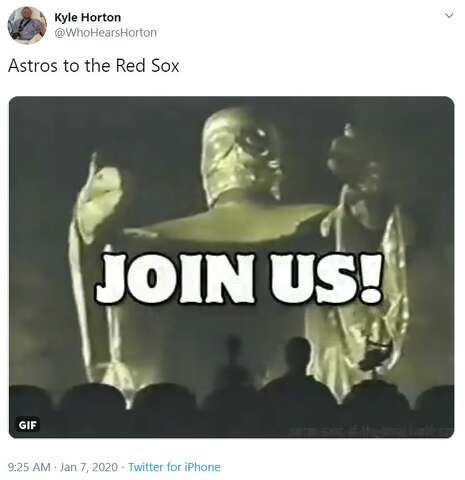Screen dimensions: 465x480
Task: Expand the tweet options chevron menu
Action: [449, 15]
